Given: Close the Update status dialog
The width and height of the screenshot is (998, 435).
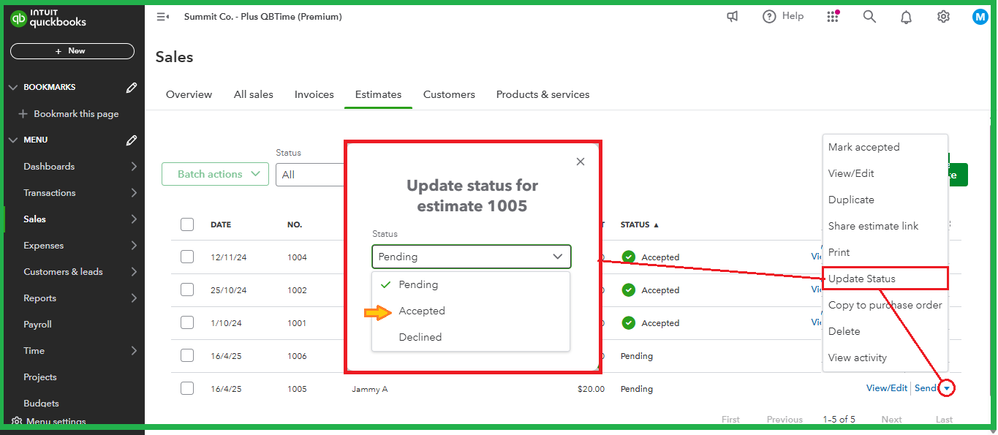Looking at the screenshot, I should coord(580,162).
